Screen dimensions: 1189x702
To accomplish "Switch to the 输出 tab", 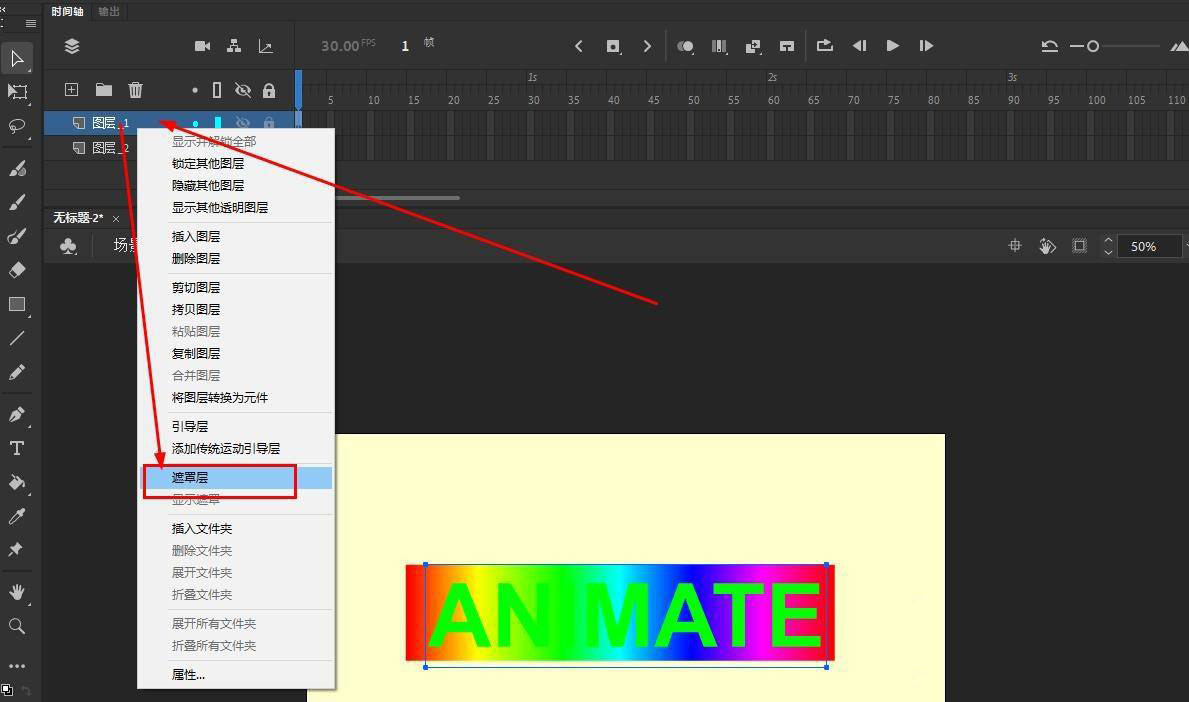I will coord(109,11).
